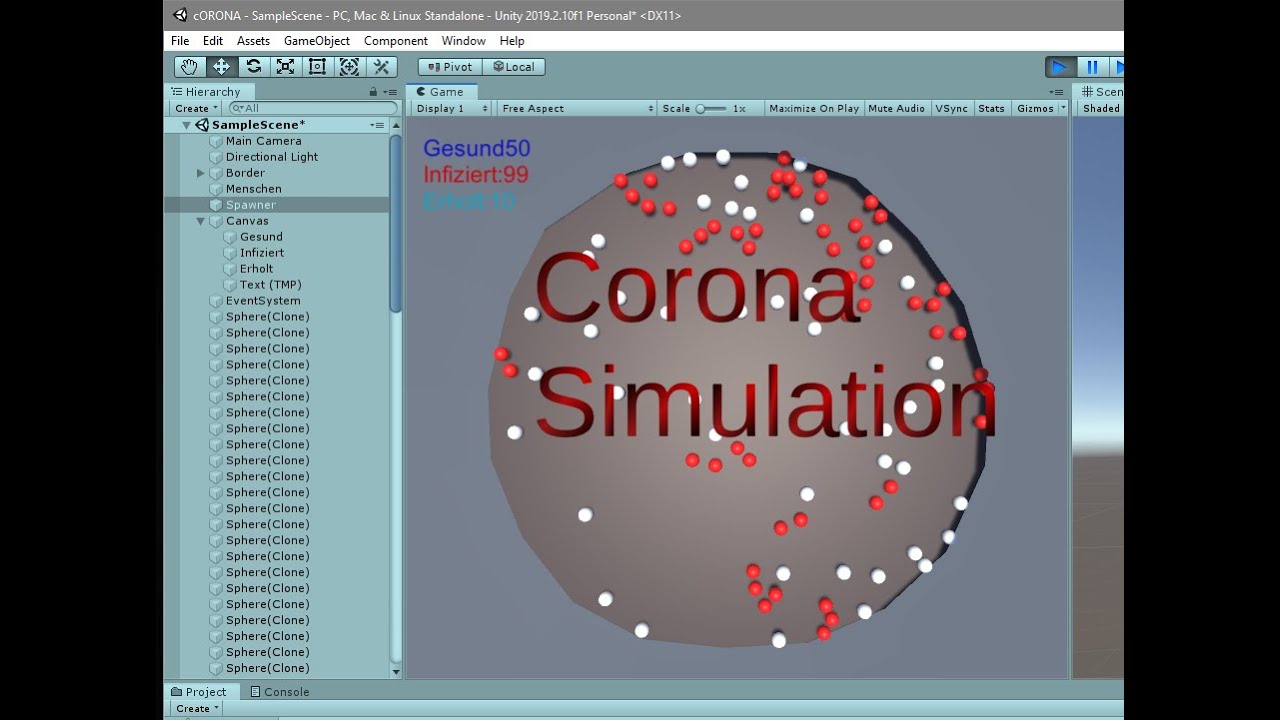This screenshot has width=1280, height=720.
Task: Open the File menu
Action: click(x=180, y=41)
